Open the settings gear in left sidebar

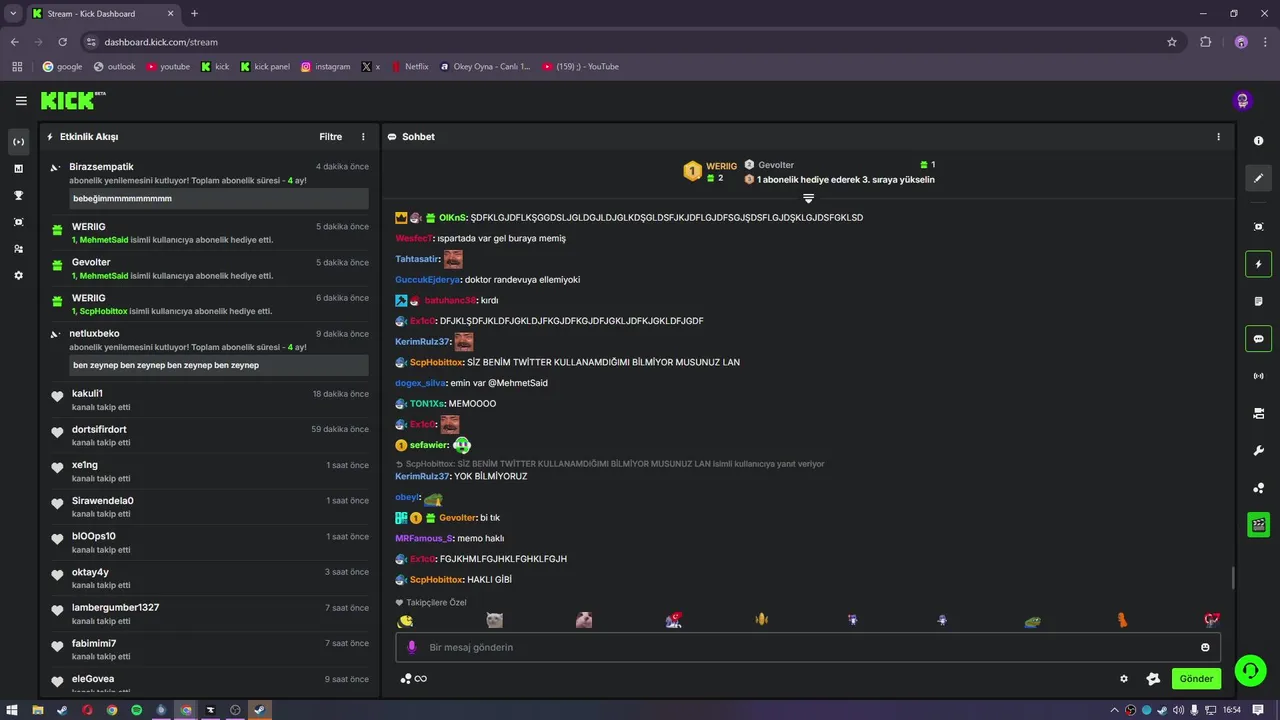tap(18, 275)
